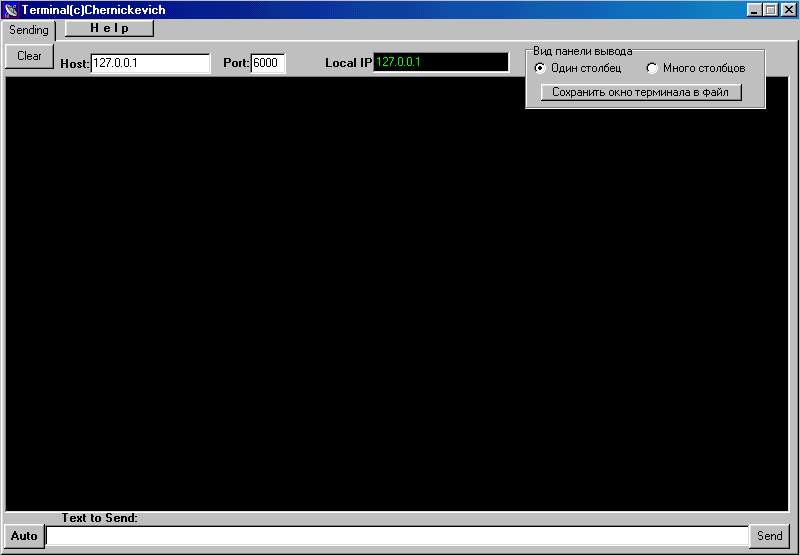Select the 'Один столбец' radio option
The width and height of the screenshot is (800, 555).
pyautogui.click(x=541, y=68)
